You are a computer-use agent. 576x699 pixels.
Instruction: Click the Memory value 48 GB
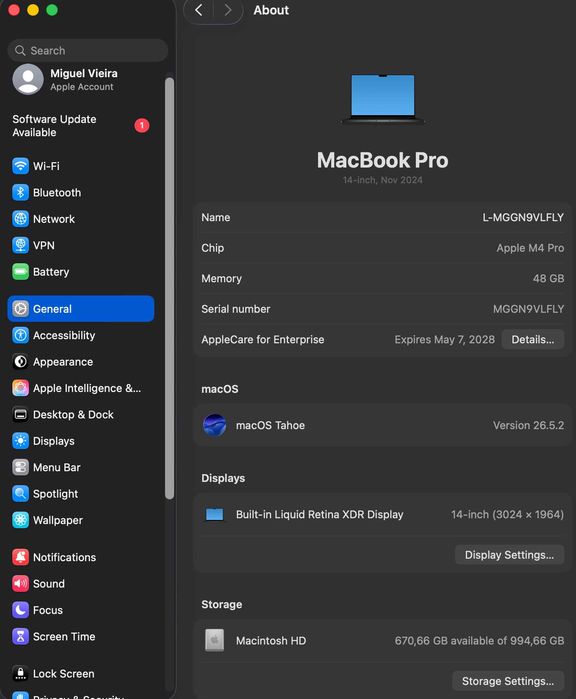(548, 279)
